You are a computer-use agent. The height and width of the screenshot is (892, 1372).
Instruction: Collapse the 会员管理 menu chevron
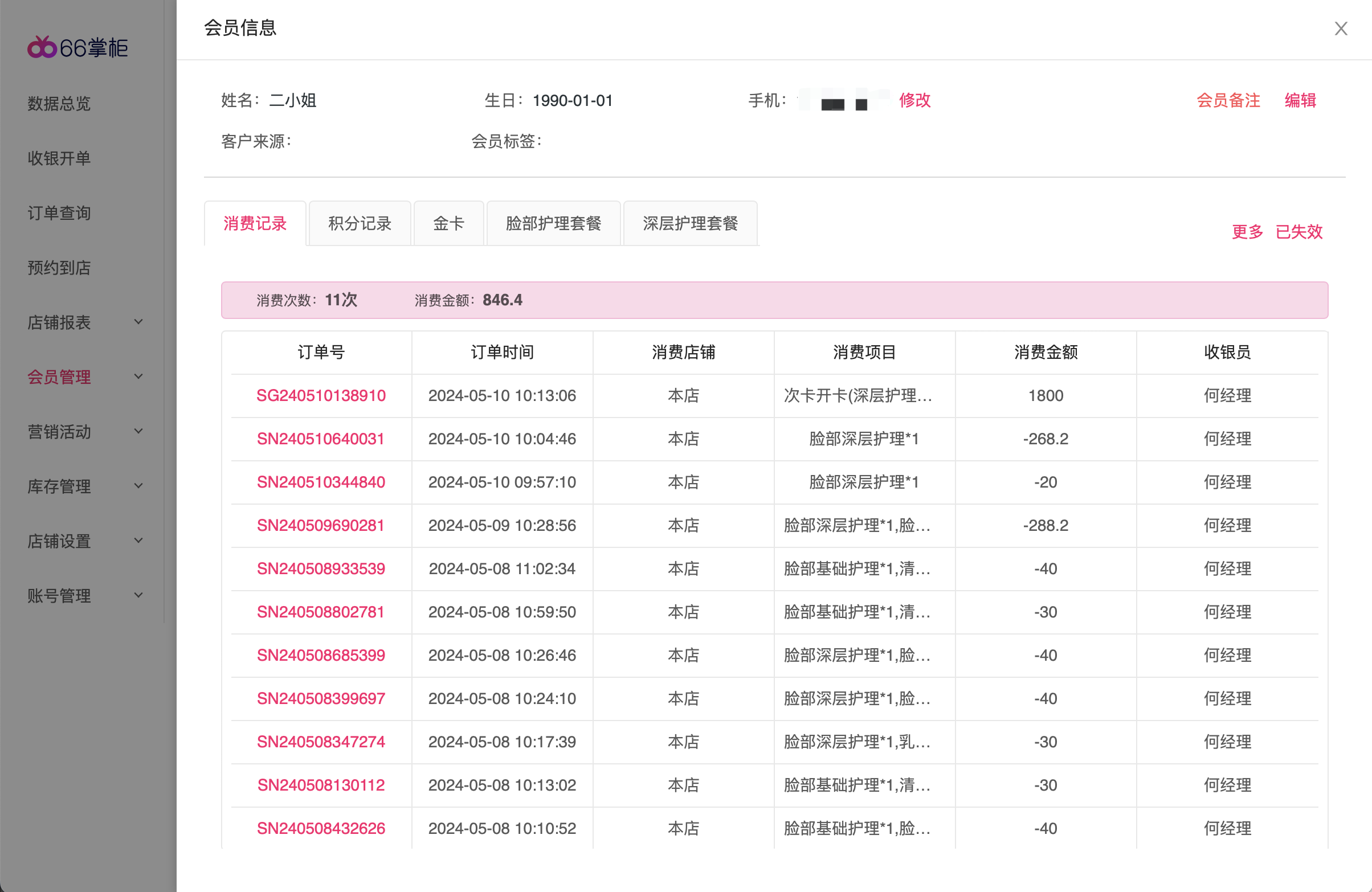[138, 377]
